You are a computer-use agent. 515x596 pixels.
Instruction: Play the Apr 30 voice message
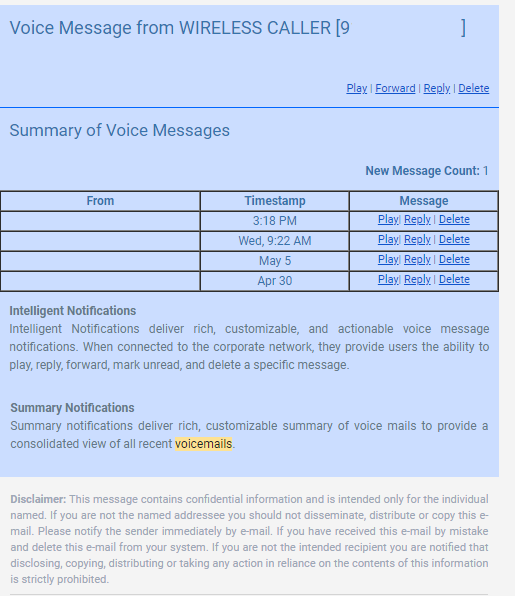pos(388,279)
